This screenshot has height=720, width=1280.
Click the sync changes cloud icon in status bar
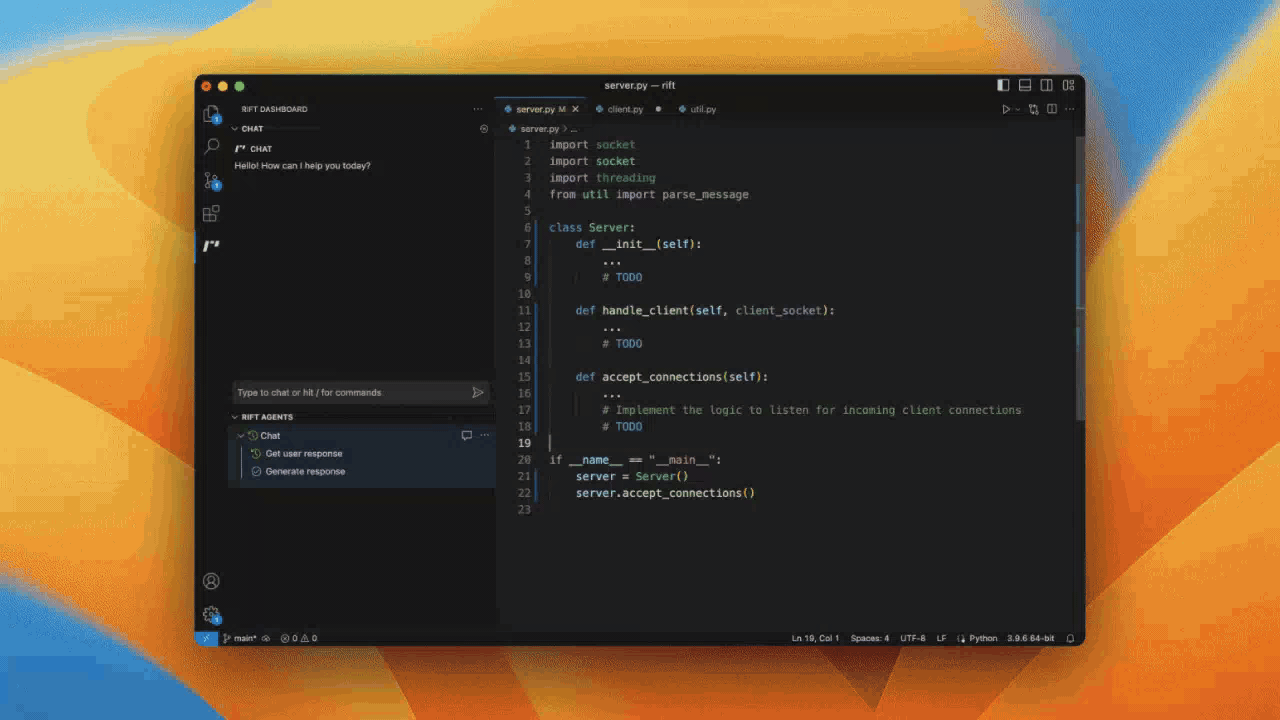(266, 638)
